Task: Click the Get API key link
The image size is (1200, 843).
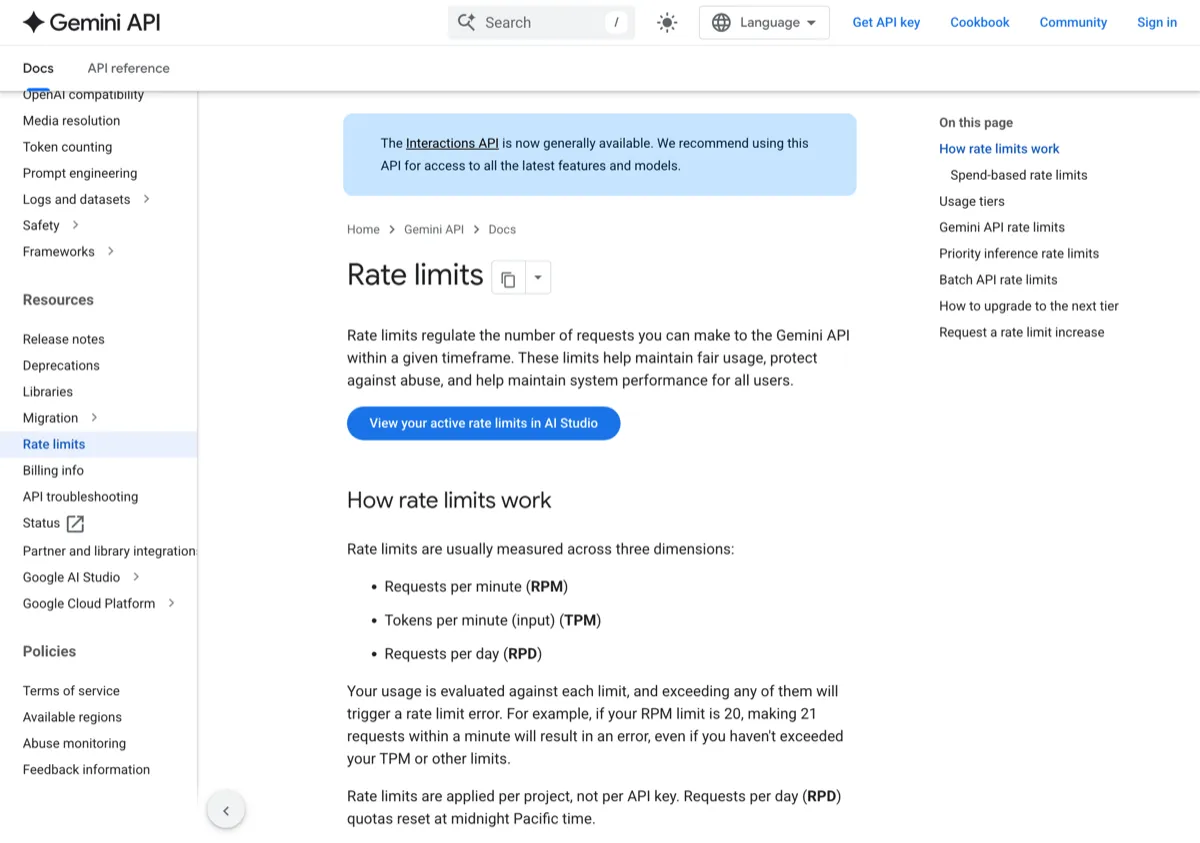Action: pyautogui.click(x=886, y=22)
